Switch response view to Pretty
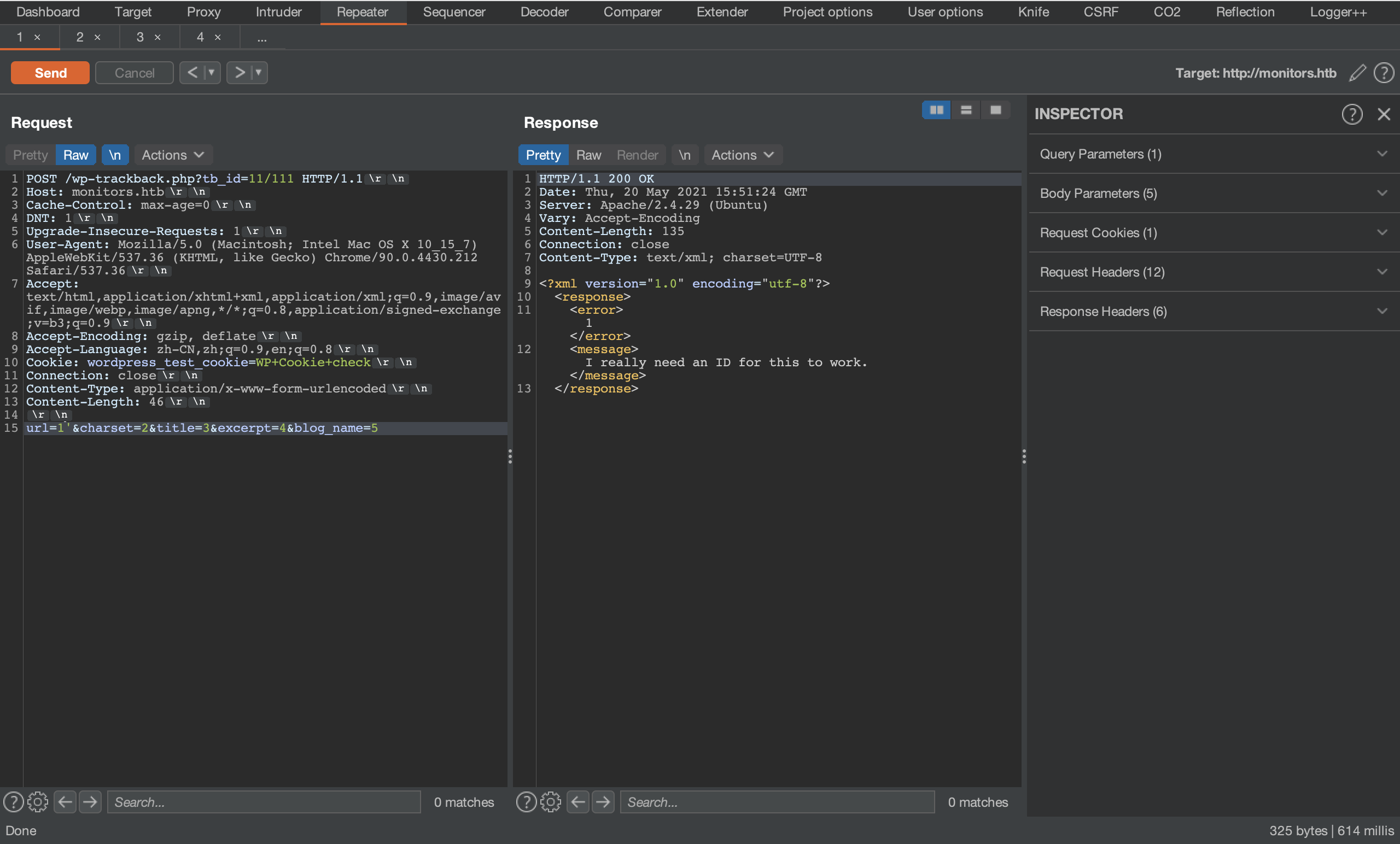 pos(543,155)
